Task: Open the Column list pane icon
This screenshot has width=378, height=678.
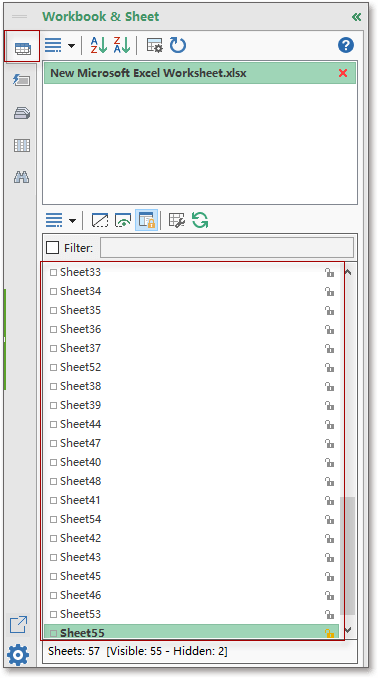Action: [x=22, y=145]
